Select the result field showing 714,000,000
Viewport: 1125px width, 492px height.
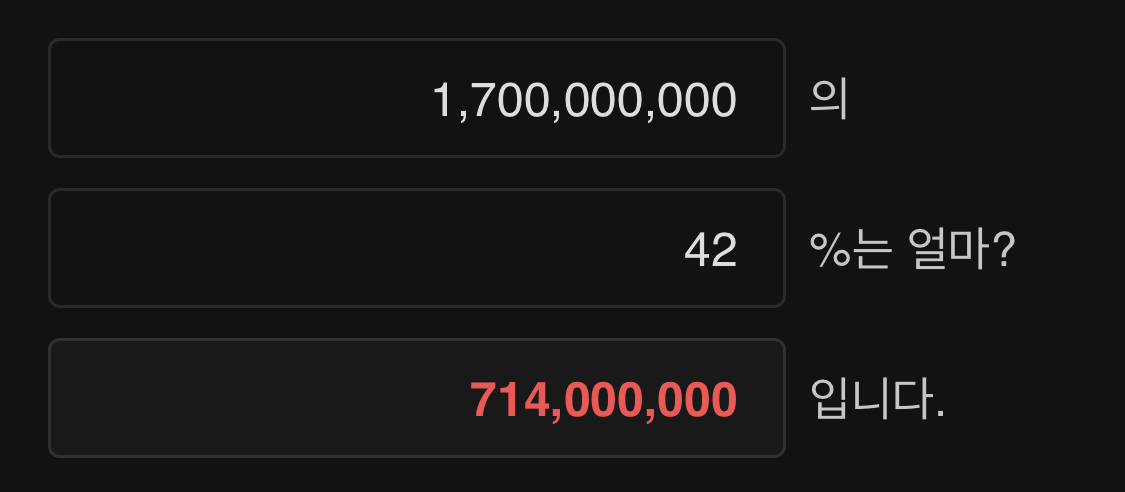(417, 398)
